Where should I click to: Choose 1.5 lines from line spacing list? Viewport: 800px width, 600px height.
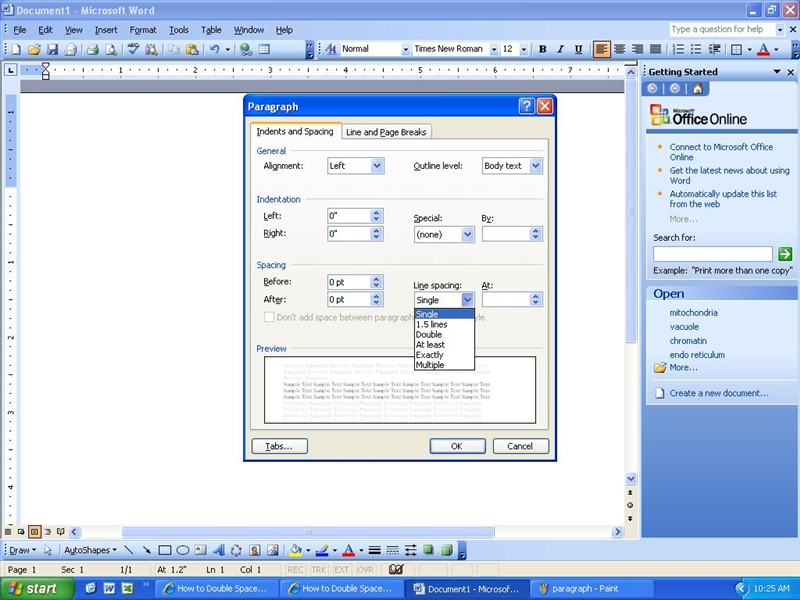click(x=444, y=324)
